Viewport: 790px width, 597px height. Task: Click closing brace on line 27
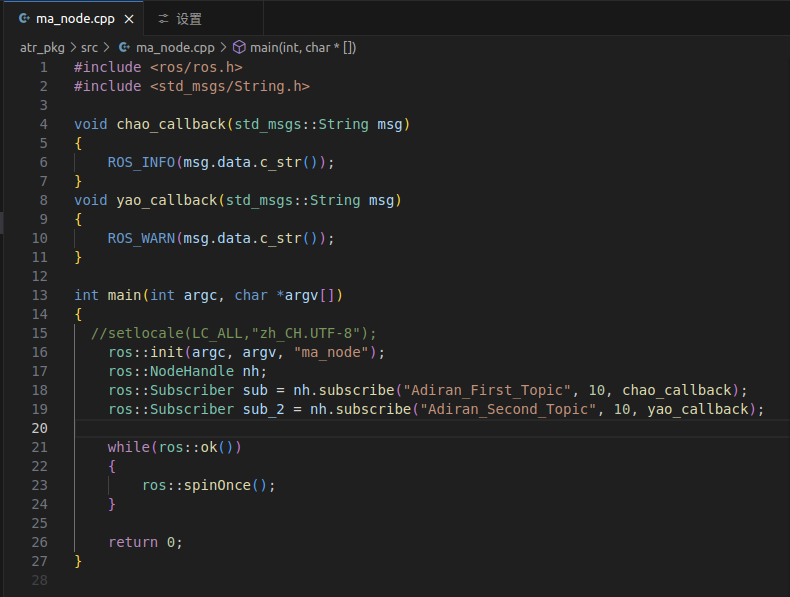point(78,561)
